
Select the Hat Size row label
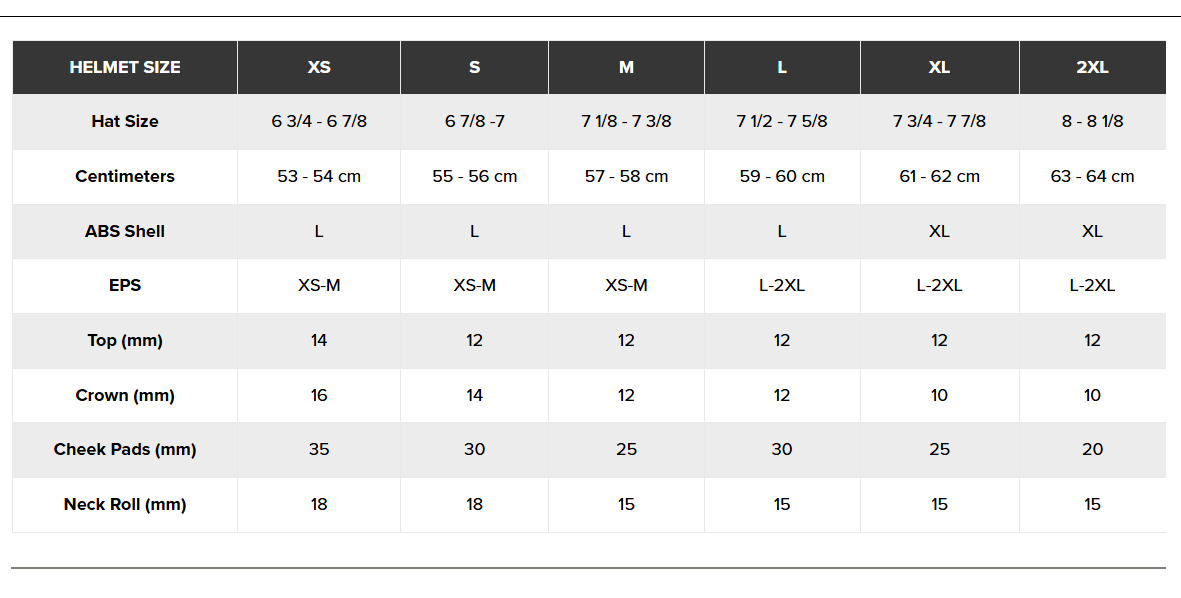[x=125, y=122]
